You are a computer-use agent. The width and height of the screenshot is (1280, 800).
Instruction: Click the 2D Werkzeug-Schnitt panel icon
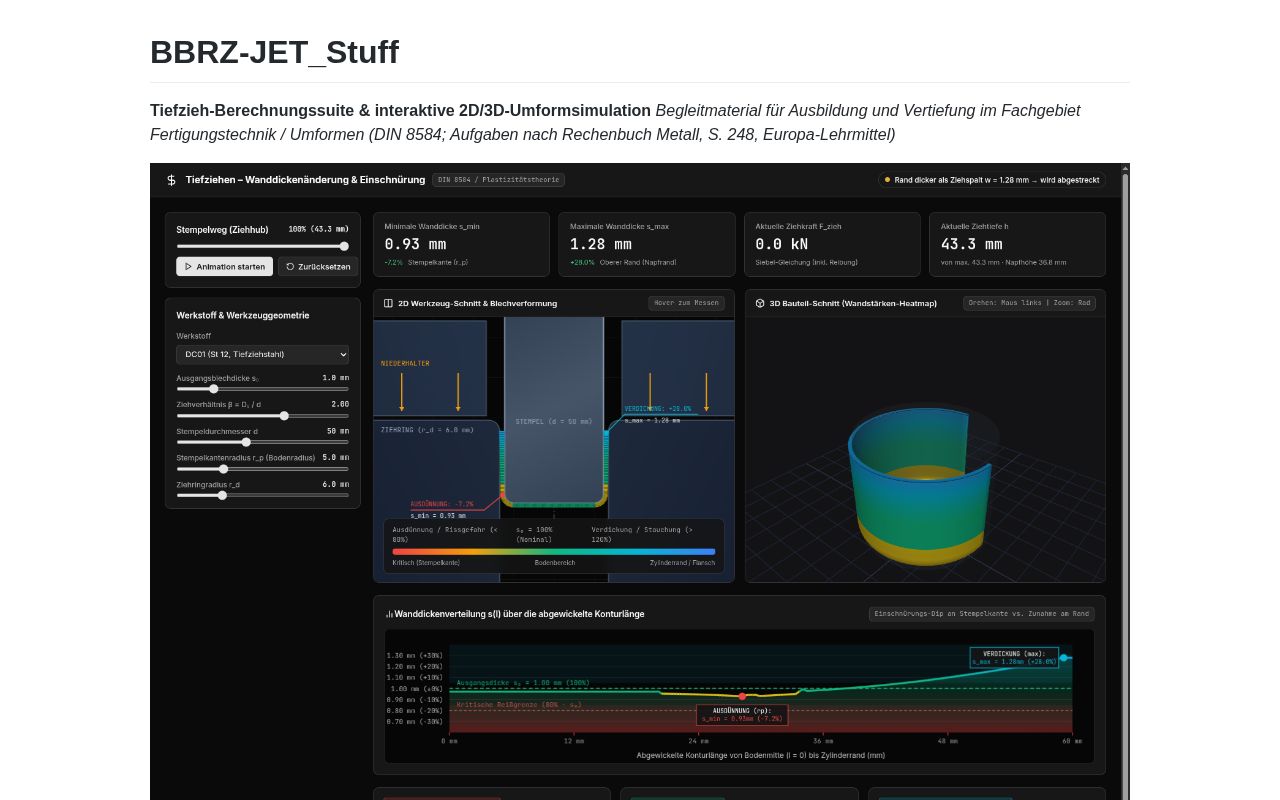[x=389, y=303]
